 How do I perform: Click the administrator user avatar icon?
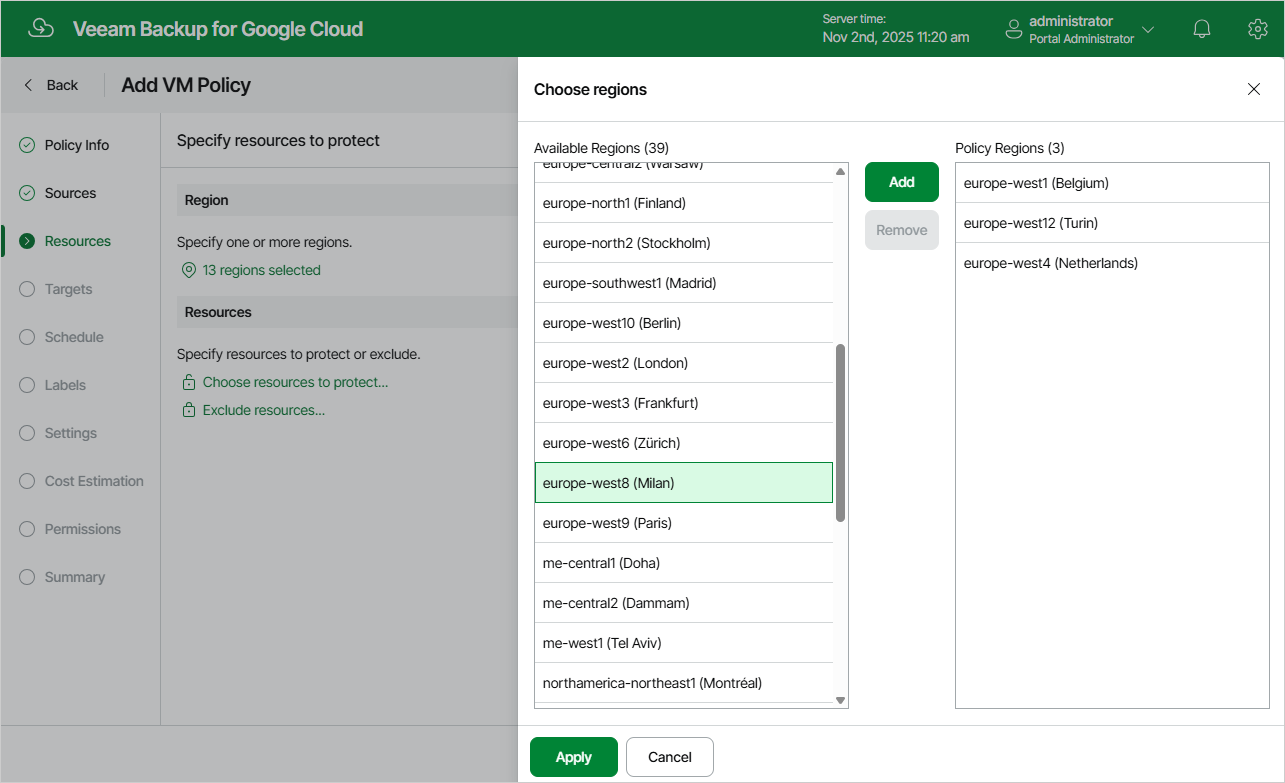[x=1014, y=29]
